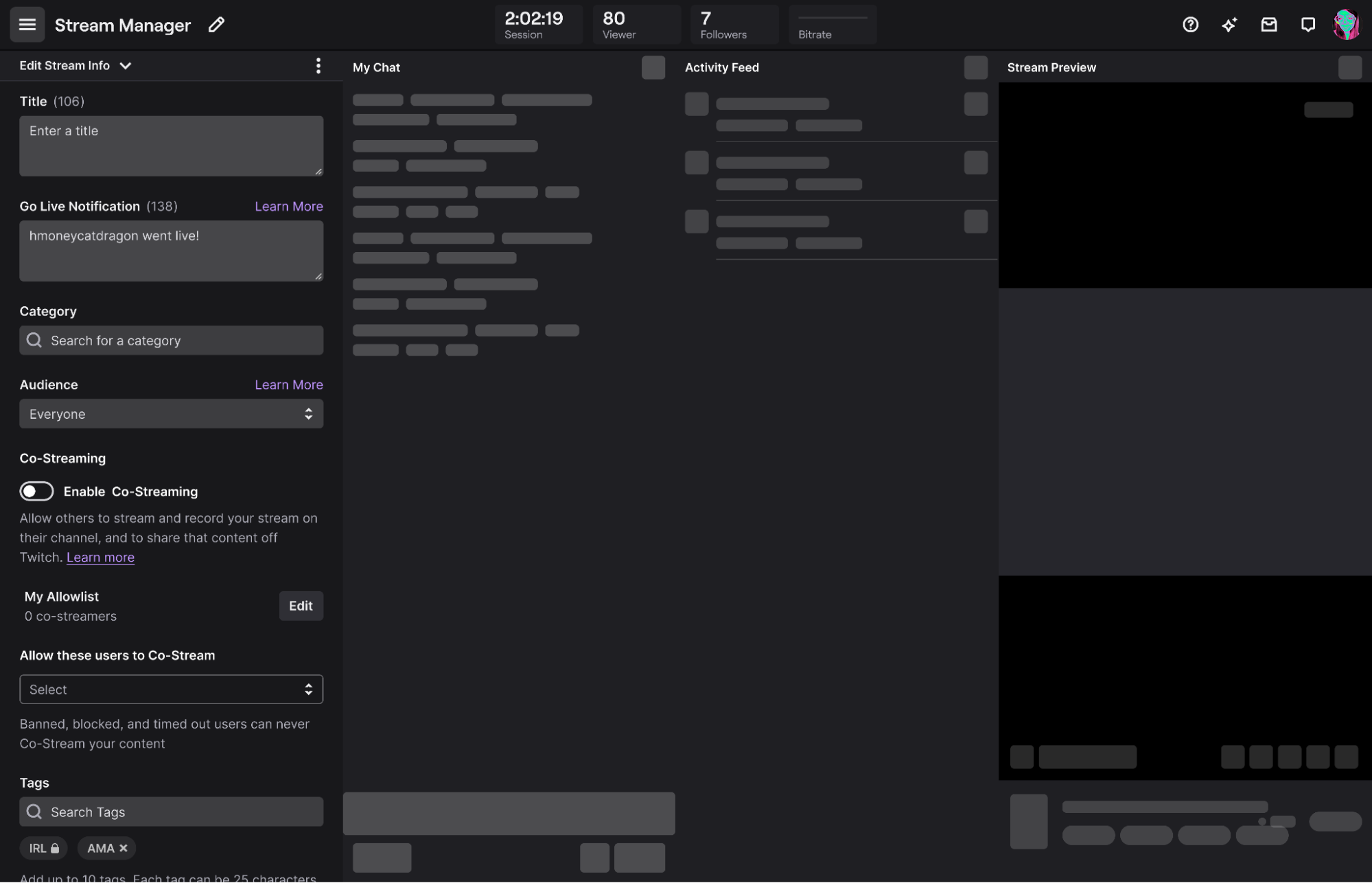Click the sparkle AI icon in the top bar
Viewport: 1372px width, 883px height.
pos(1229,25)
